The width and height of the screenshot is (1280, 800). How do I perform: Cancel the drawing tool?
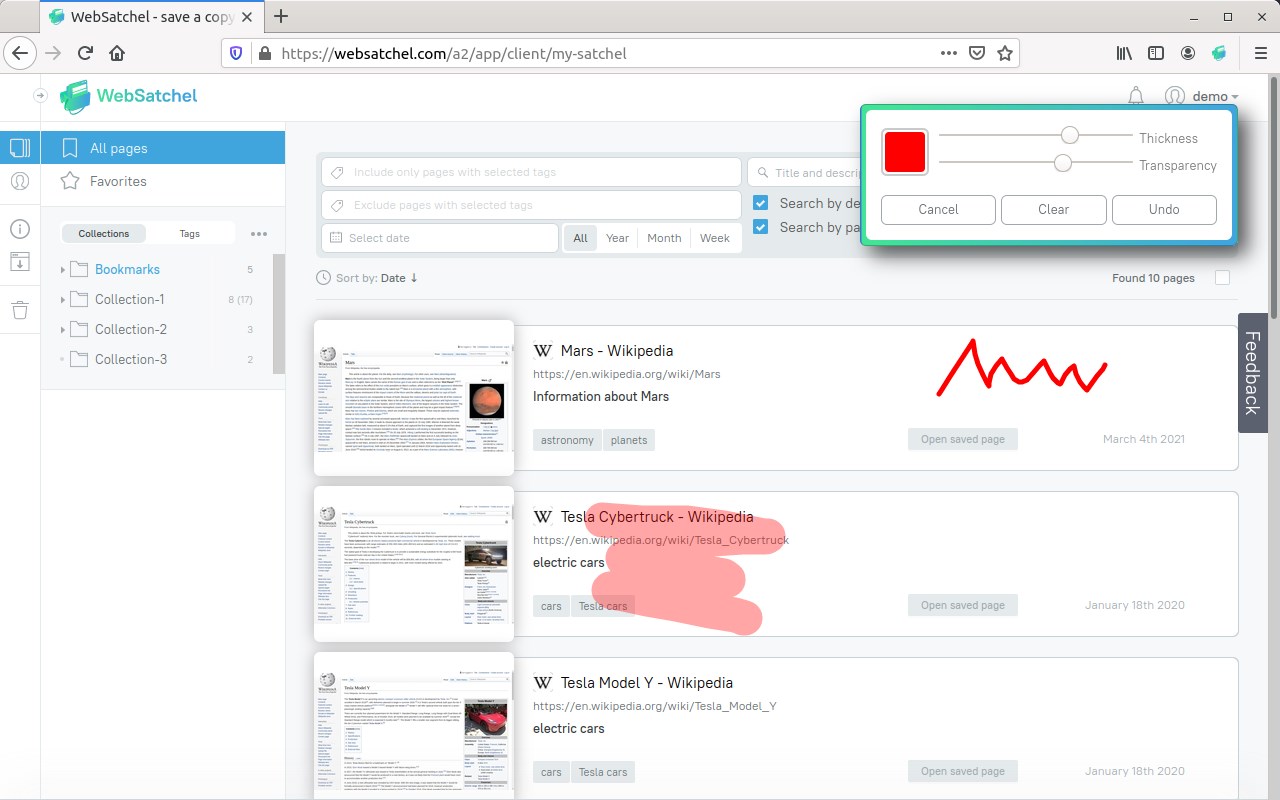click(938, 209)
